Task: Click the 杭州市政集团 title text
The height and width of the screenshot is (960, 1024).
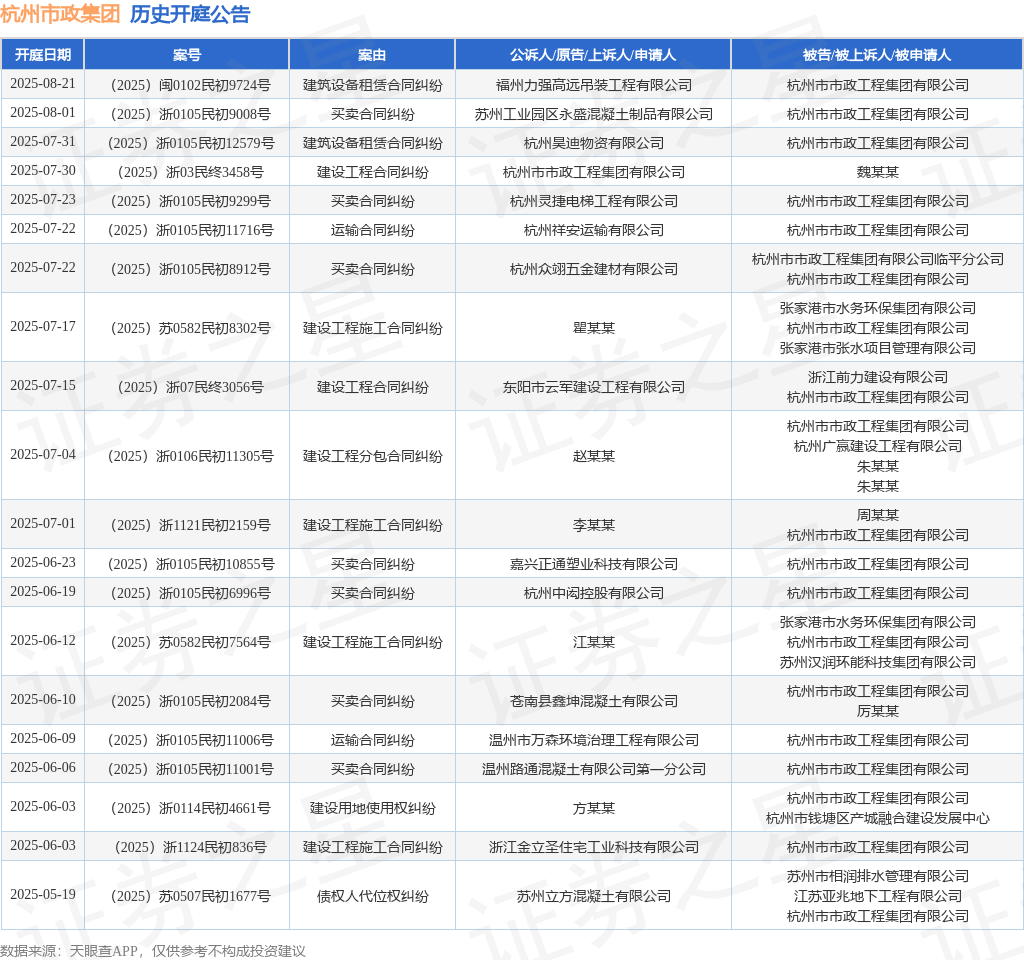Action: (x=60, y=14)
